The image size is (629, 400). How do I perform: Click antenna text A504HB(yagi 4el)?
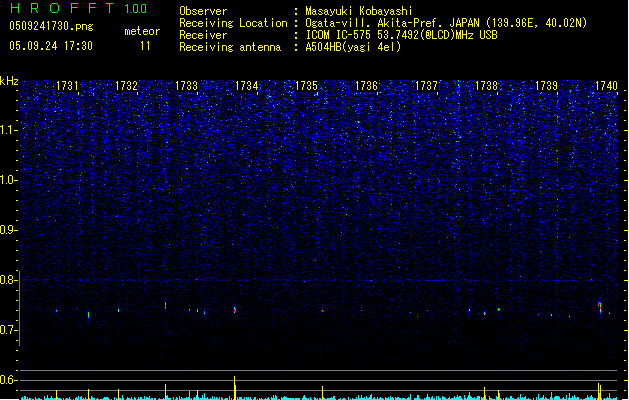point(353,47)
